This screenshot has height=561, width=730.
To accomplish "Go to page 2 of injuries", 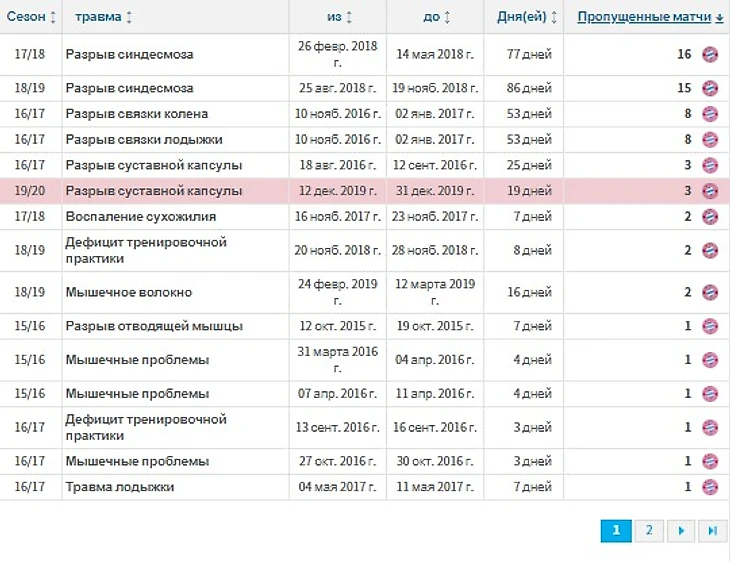I will coord(648,531).
